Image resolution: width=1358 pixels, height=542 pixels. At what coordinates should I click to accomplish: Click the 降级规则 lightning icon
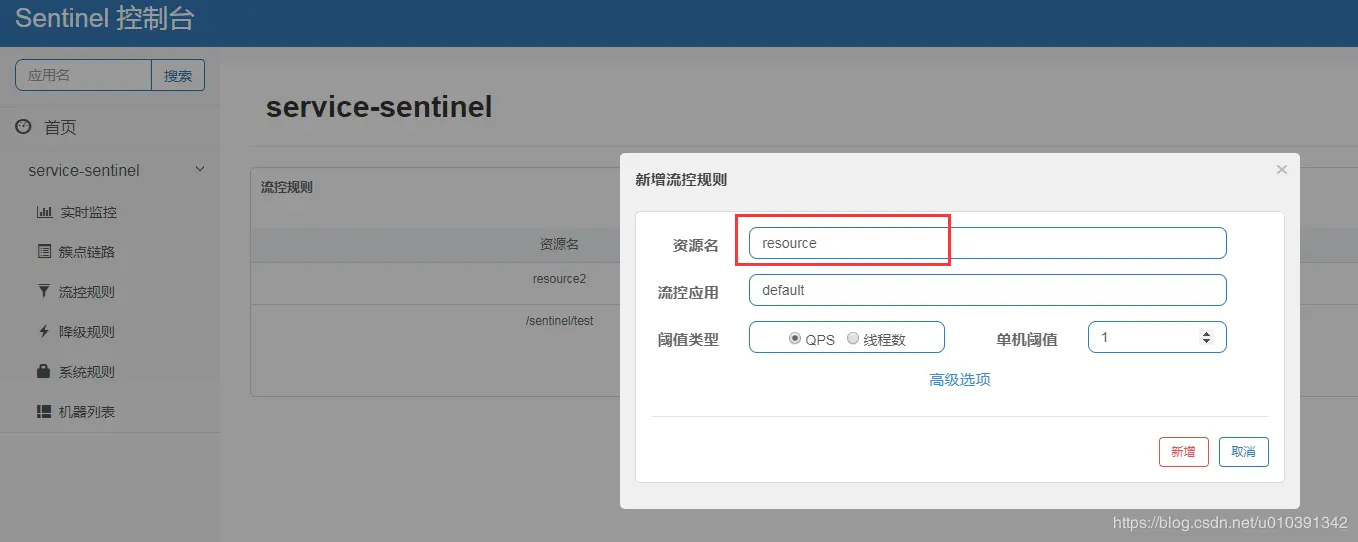tap(44, 332)
